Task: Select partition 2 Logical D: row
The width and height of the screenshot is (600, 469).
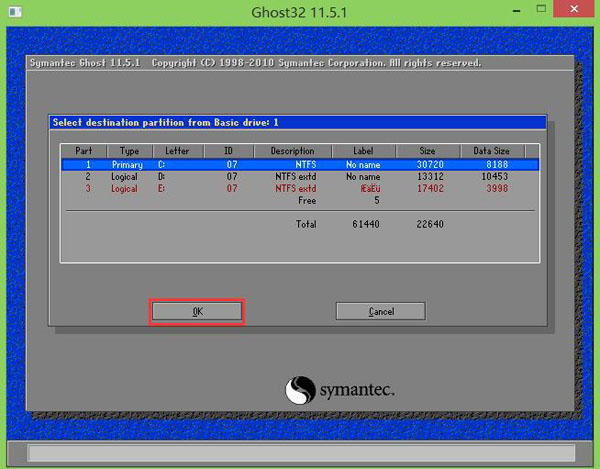Action: coord(300,176)
